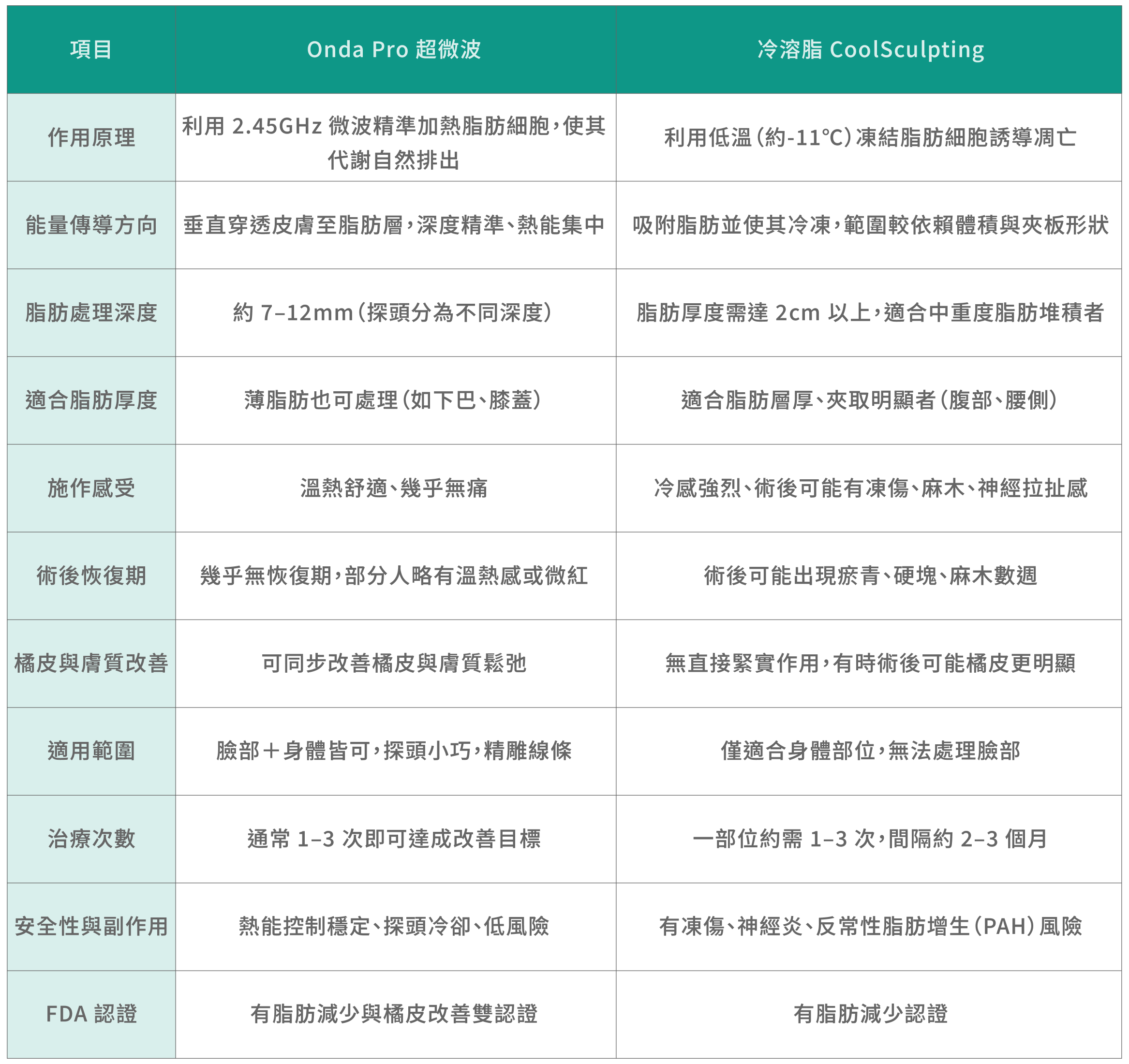Select the 橘皮與膚質改善 row label
The image size is (1129, 1064).
tap(91, 663)
